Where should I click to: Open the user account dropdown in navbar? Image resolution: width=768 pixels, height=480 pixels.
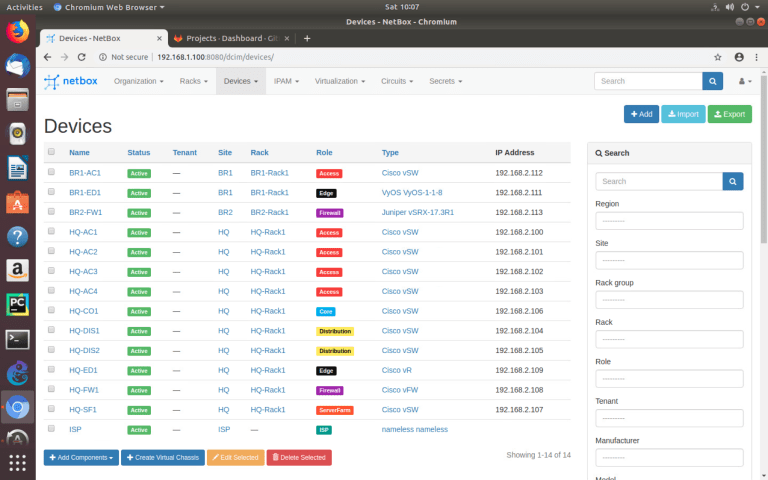click(745, 81)
